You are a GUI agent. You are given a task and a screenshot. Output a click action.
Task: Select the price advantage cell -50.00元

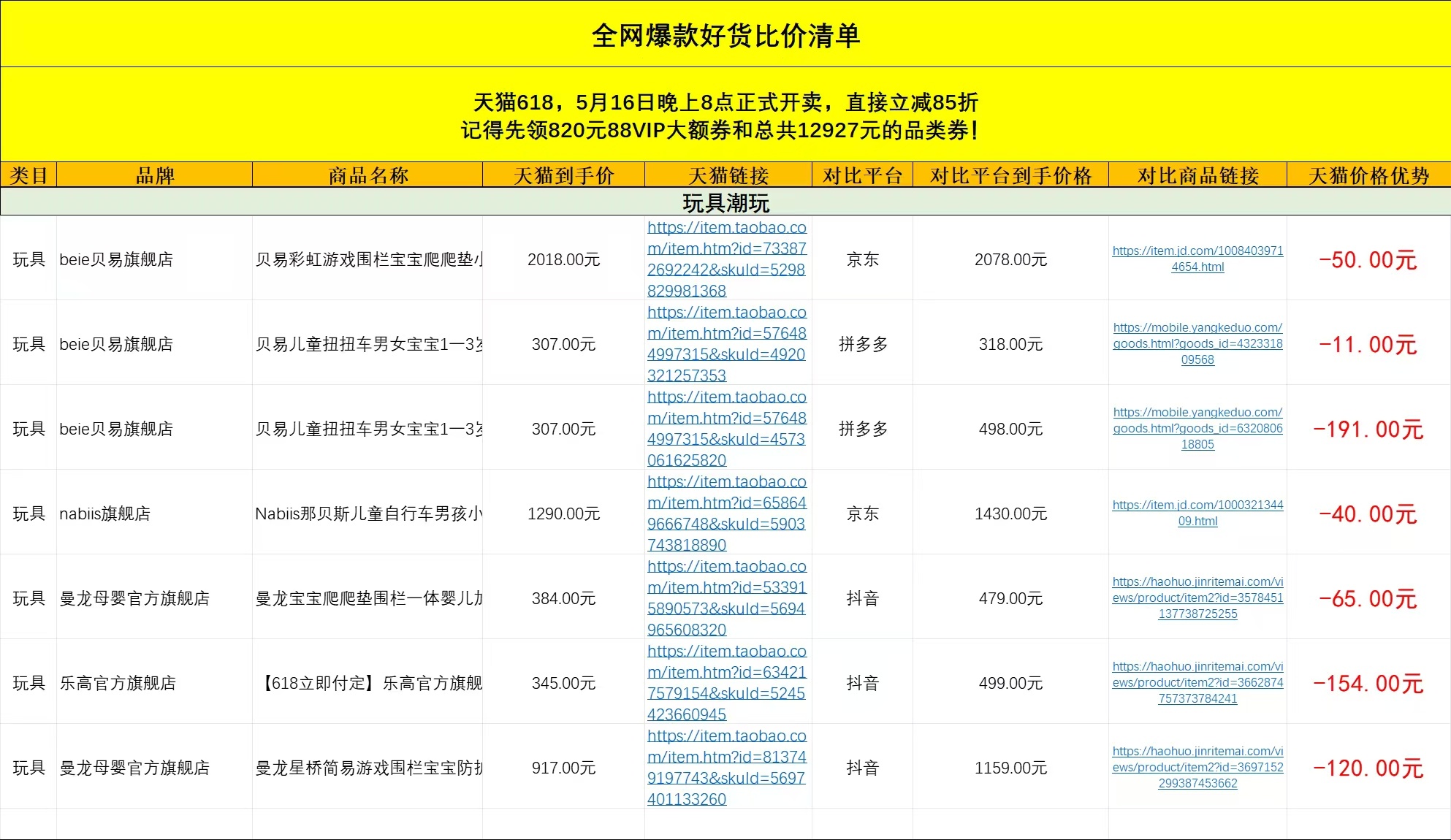[1369, 259]
